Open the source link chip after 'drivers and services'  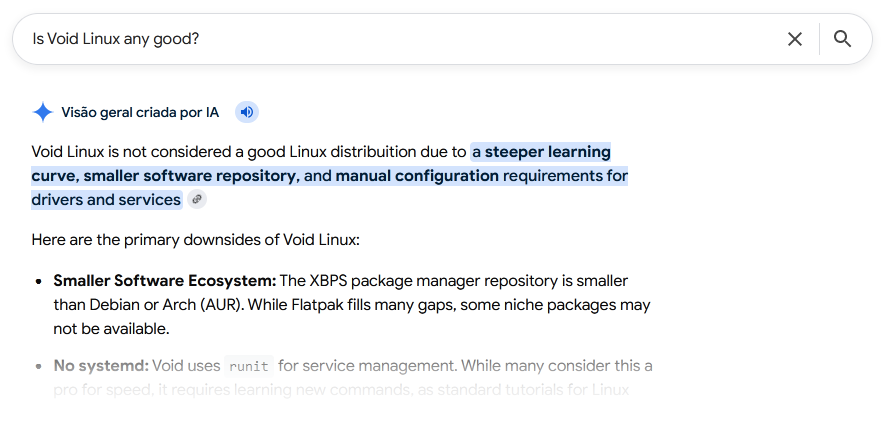pos(197,200)
